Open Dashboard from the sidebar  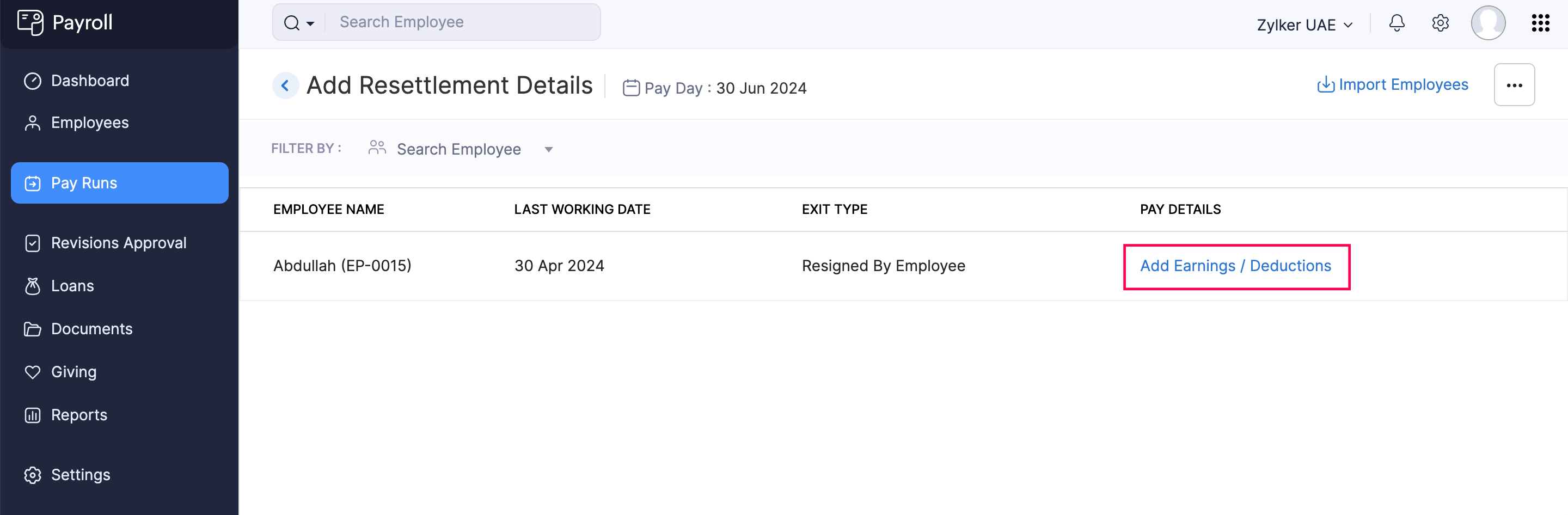(x=89, y=81)
